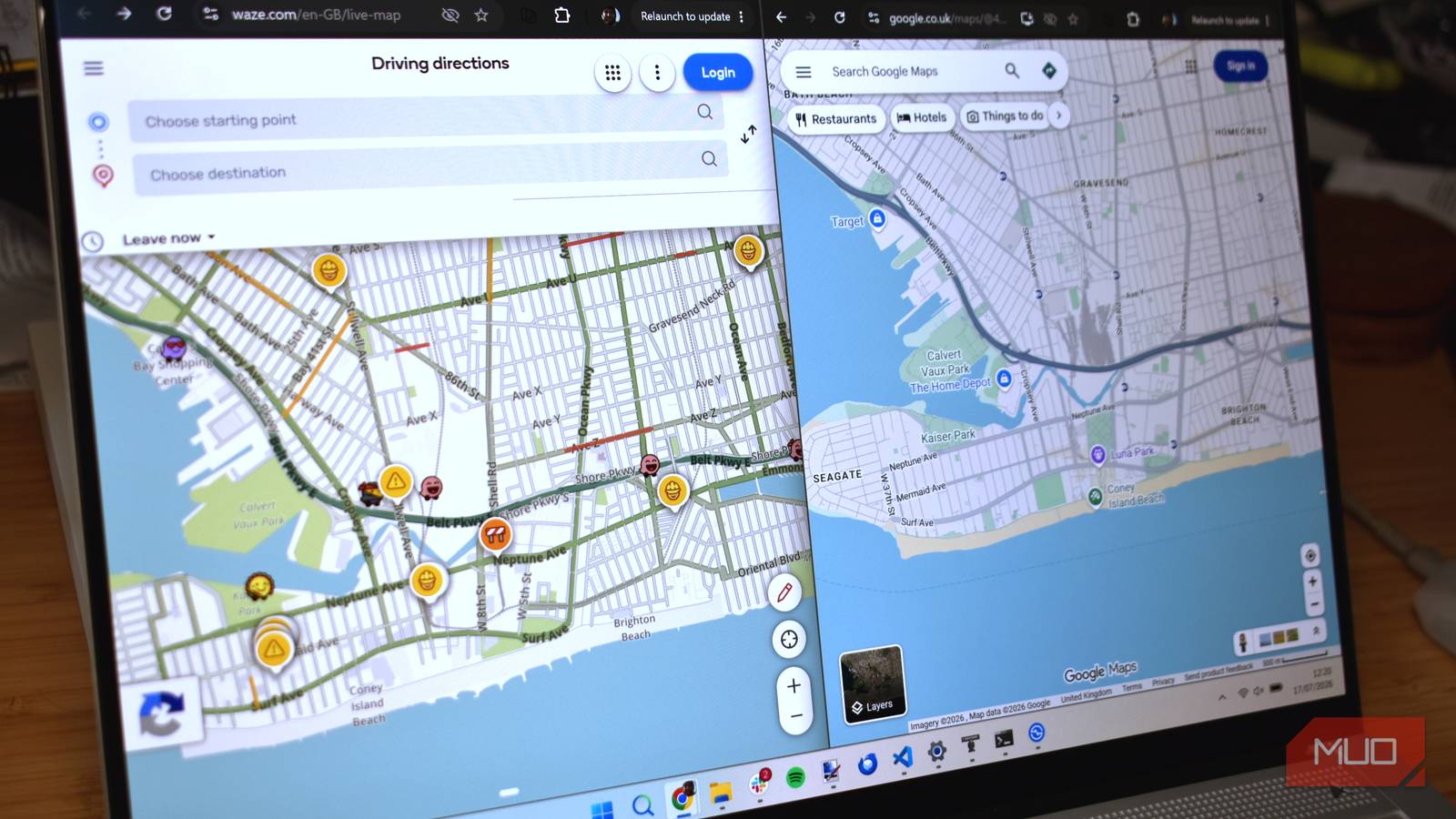Open the Waze three-dot more options button
1456x819 pixels.
(657, 73)
